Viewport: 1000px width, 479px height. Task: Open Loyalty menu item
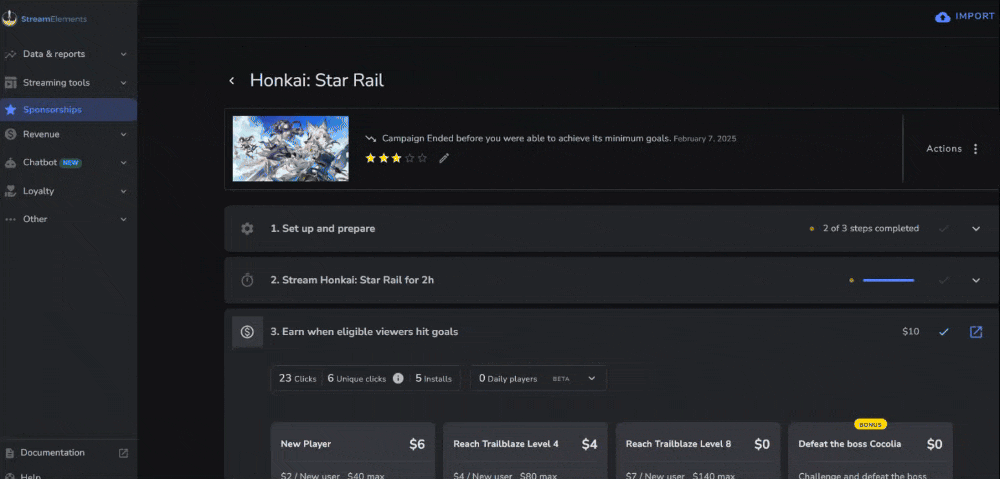click(x=68, y=191)
